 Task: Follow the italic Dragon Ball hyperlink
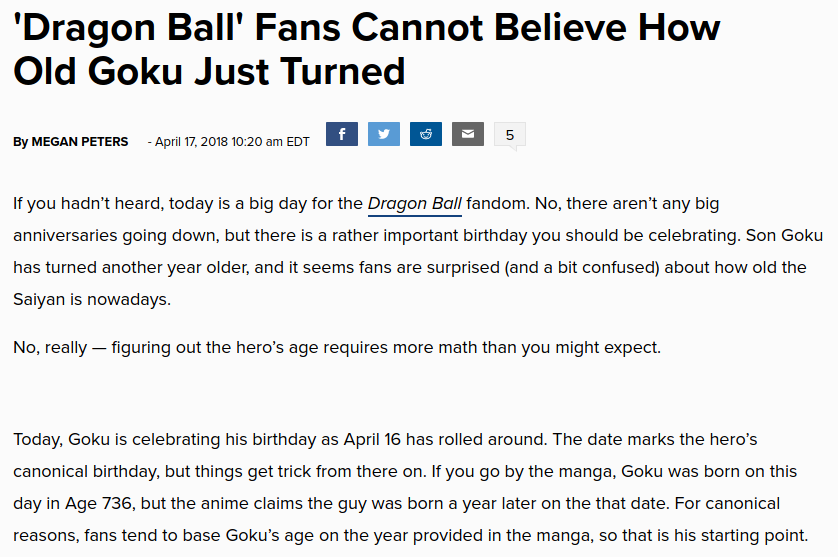point(415,204)
